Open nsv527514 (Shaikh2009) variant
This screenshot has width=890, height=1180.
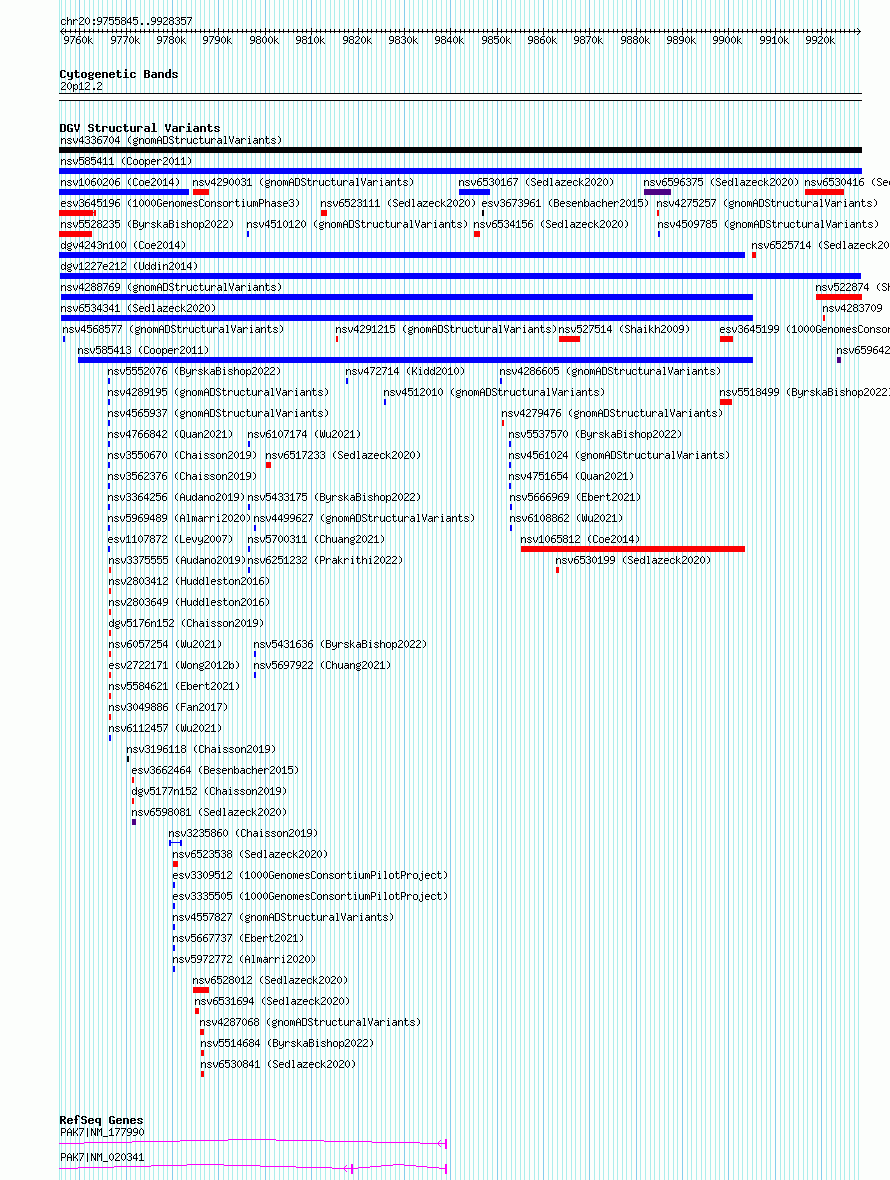(624, 330)
